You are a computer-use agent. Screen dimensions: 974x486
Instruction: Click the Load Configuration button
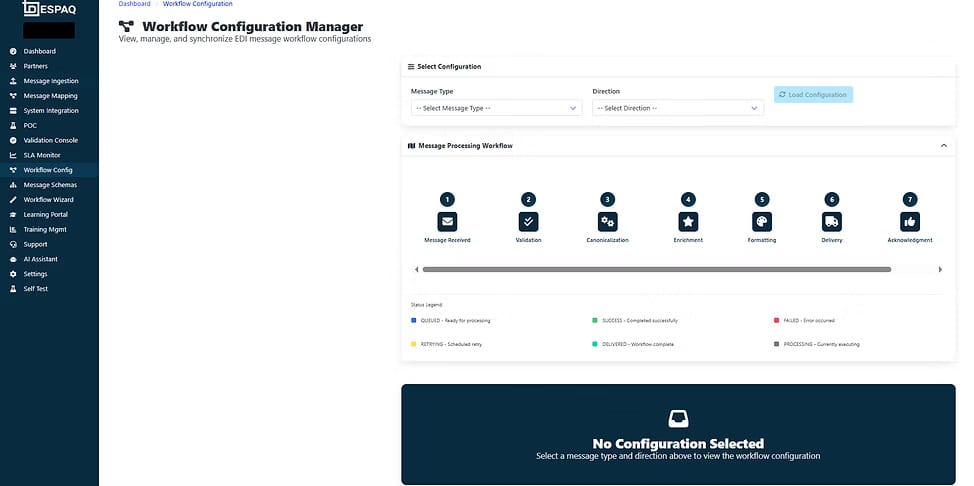coord(813,94)
